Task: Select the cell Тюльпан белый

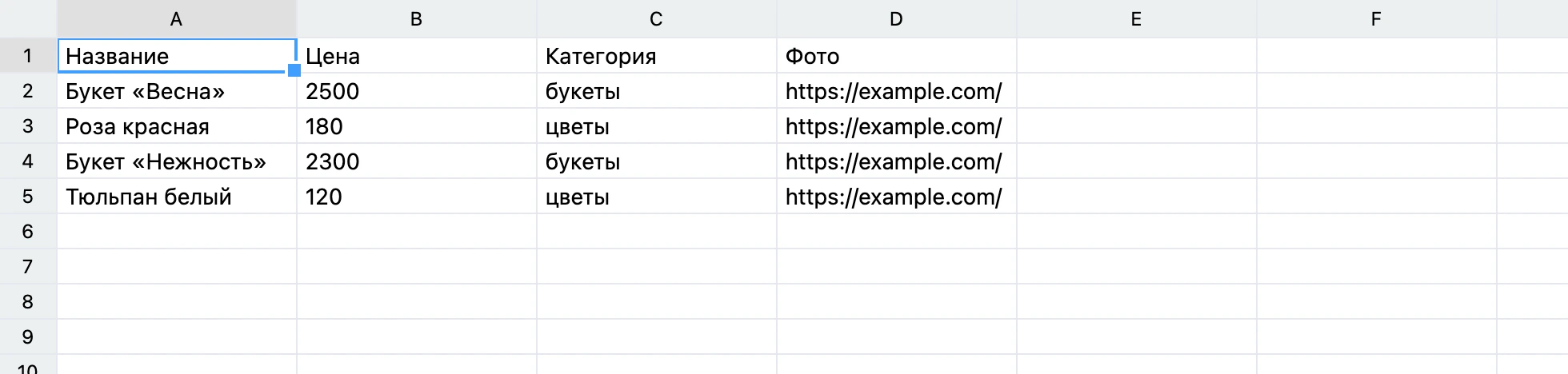Action: pyautogui.click(x=177, y=197)
